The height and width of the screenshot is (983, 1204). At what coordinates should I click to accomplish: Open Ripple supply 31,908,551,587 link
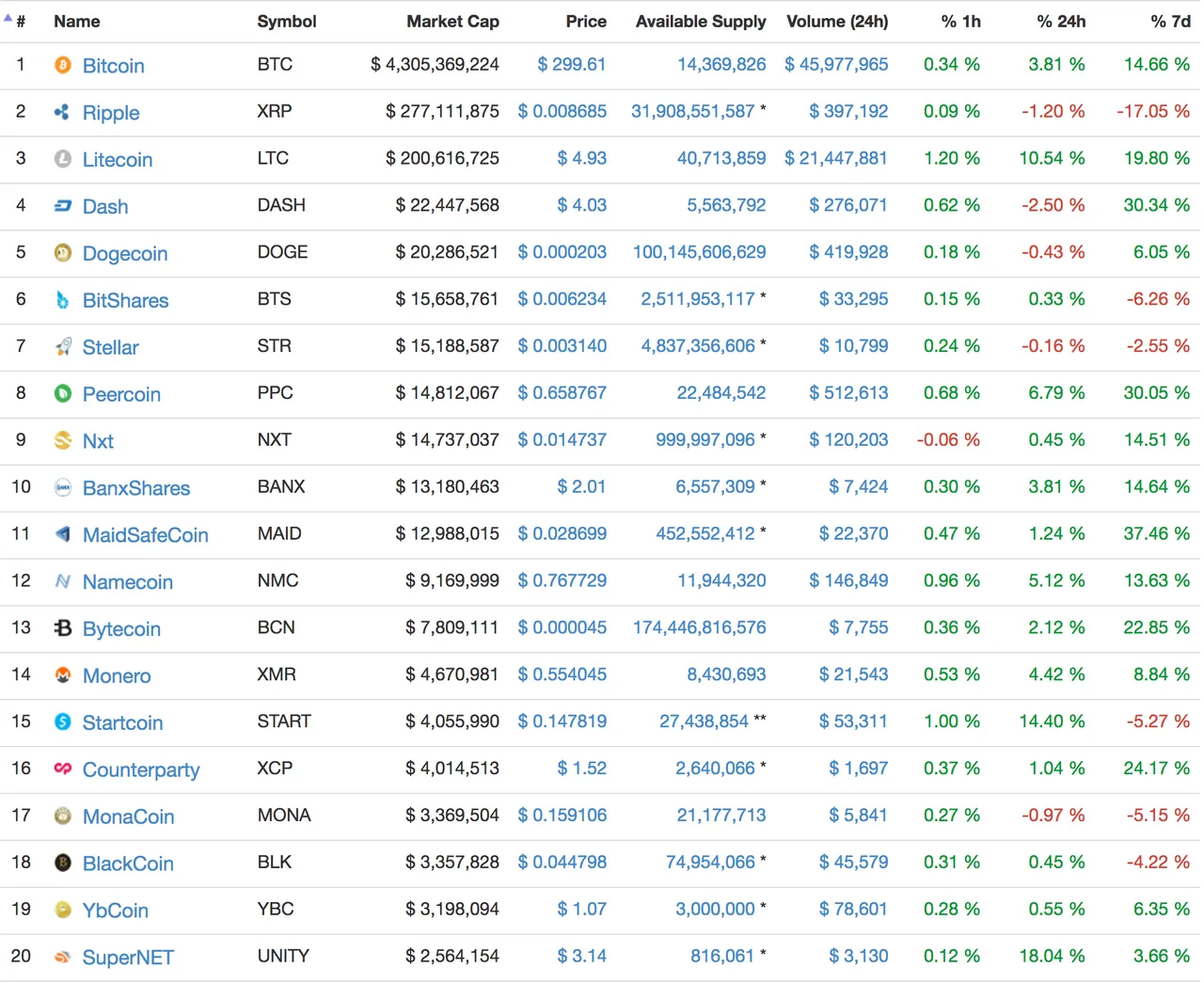[x=693, y=111]
